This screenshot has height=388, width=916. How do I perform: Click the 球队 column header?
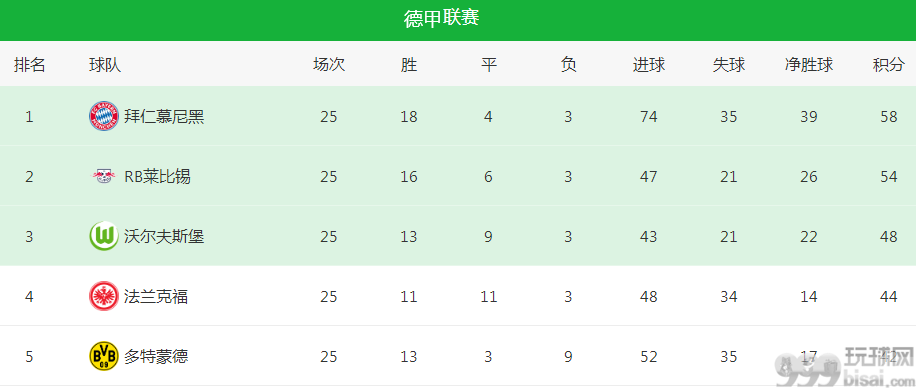tap(105, 64)
